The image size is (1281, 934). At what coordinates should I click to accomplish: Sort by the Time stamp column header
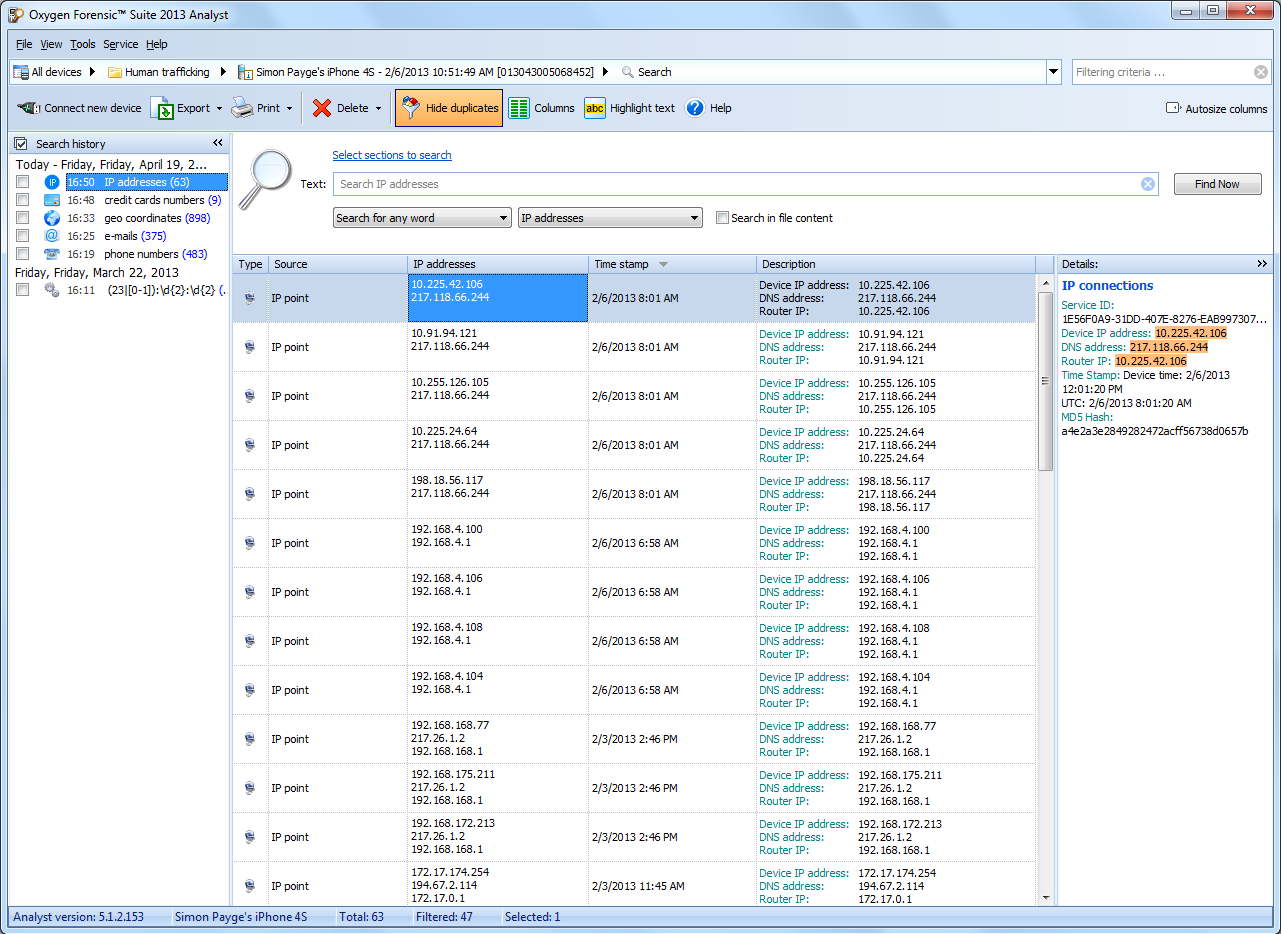[x=672, y=264]
